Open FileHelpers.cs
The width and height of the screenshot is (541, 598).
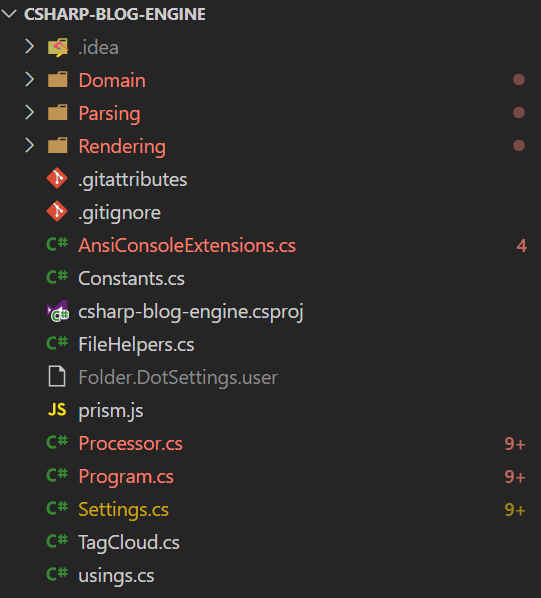click(136, 344)
